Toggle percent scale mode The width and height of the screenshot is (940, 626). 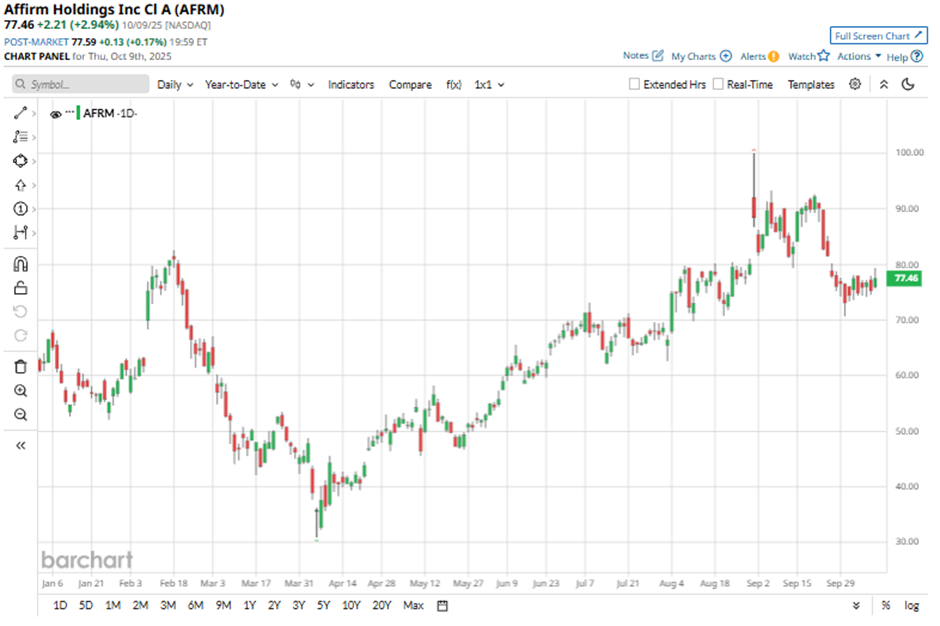pyautogui.click(x=885, y=606)
